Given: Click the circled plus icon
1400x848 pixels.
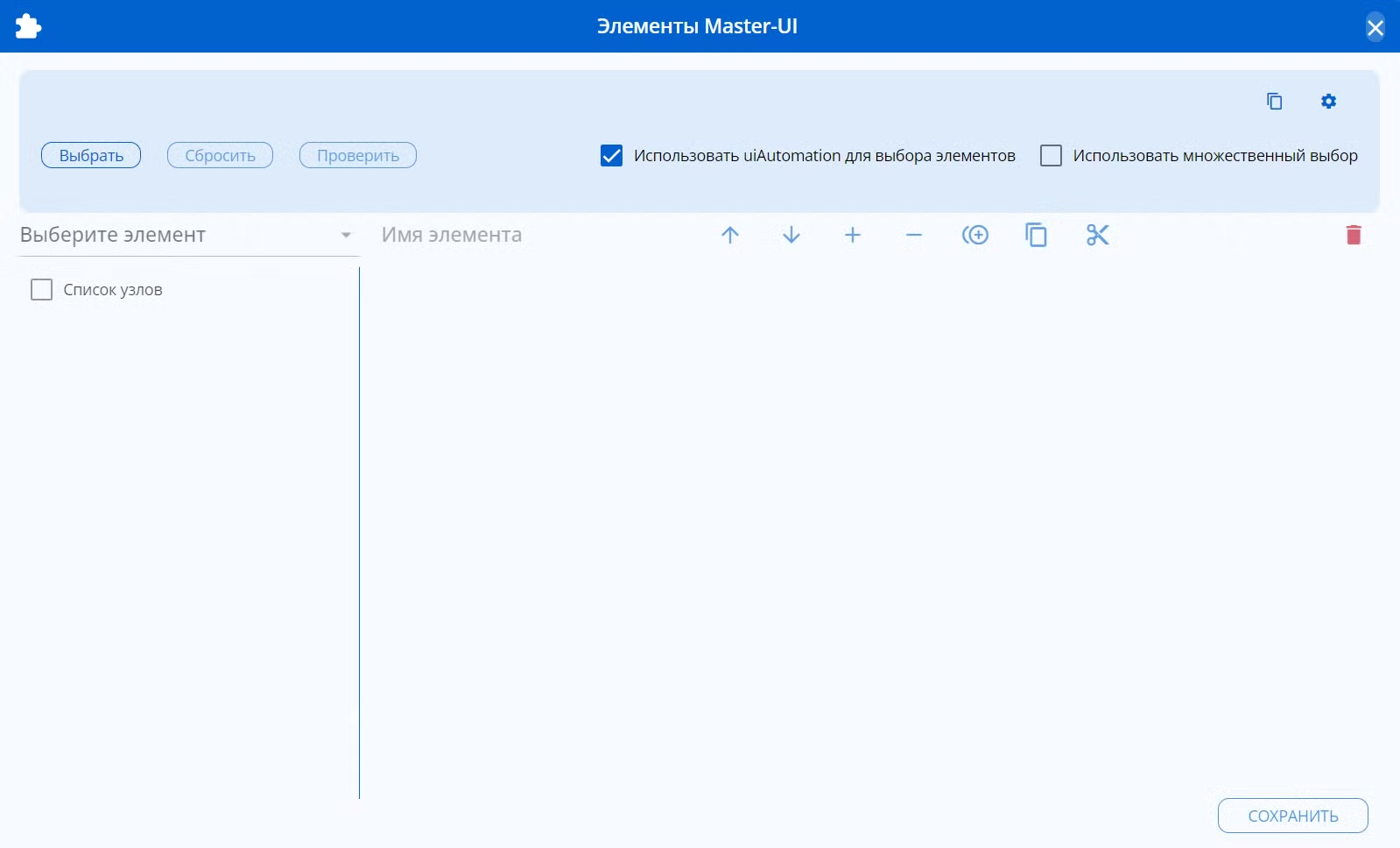Looking at the screenshot, I should (x=975, y=235).
